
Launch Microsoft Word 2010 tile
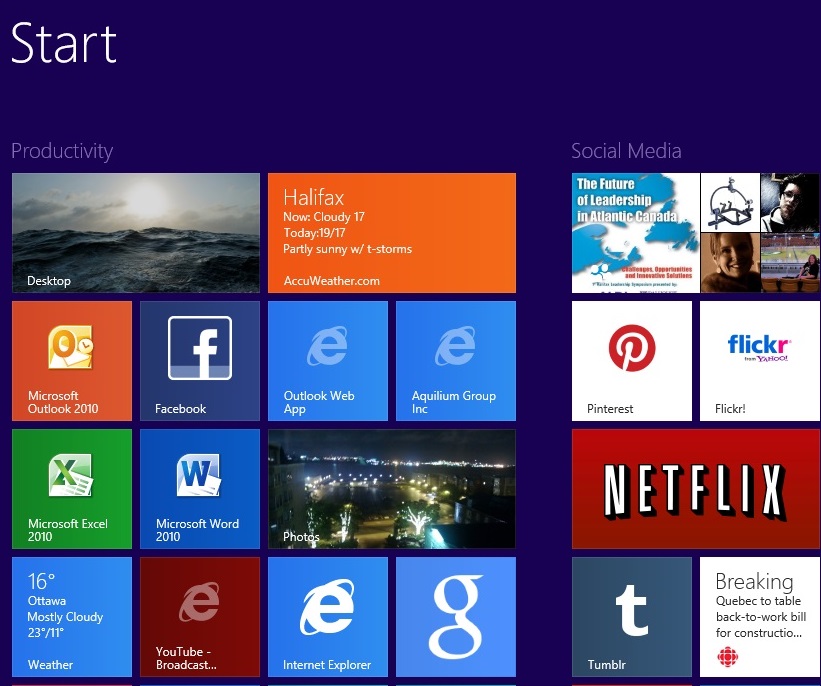point(200,489)
